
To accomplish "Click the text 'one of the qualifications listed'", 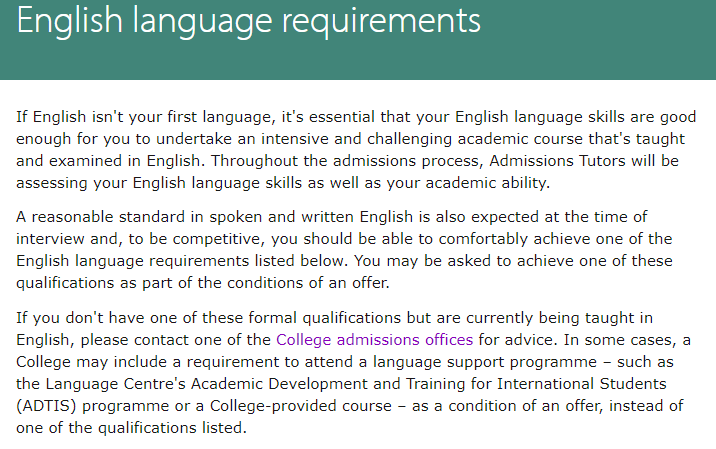I will coord(131,428).
